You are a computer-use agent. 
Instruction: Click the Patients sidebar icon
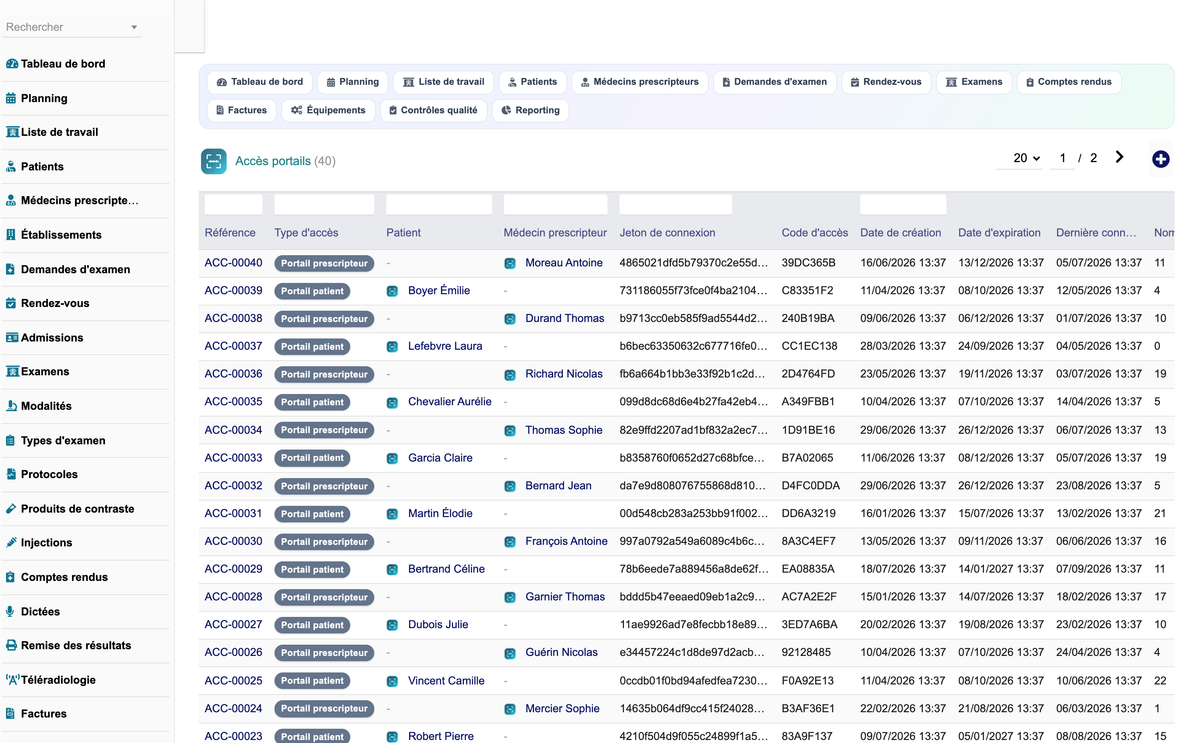click(x=11, y=166)
